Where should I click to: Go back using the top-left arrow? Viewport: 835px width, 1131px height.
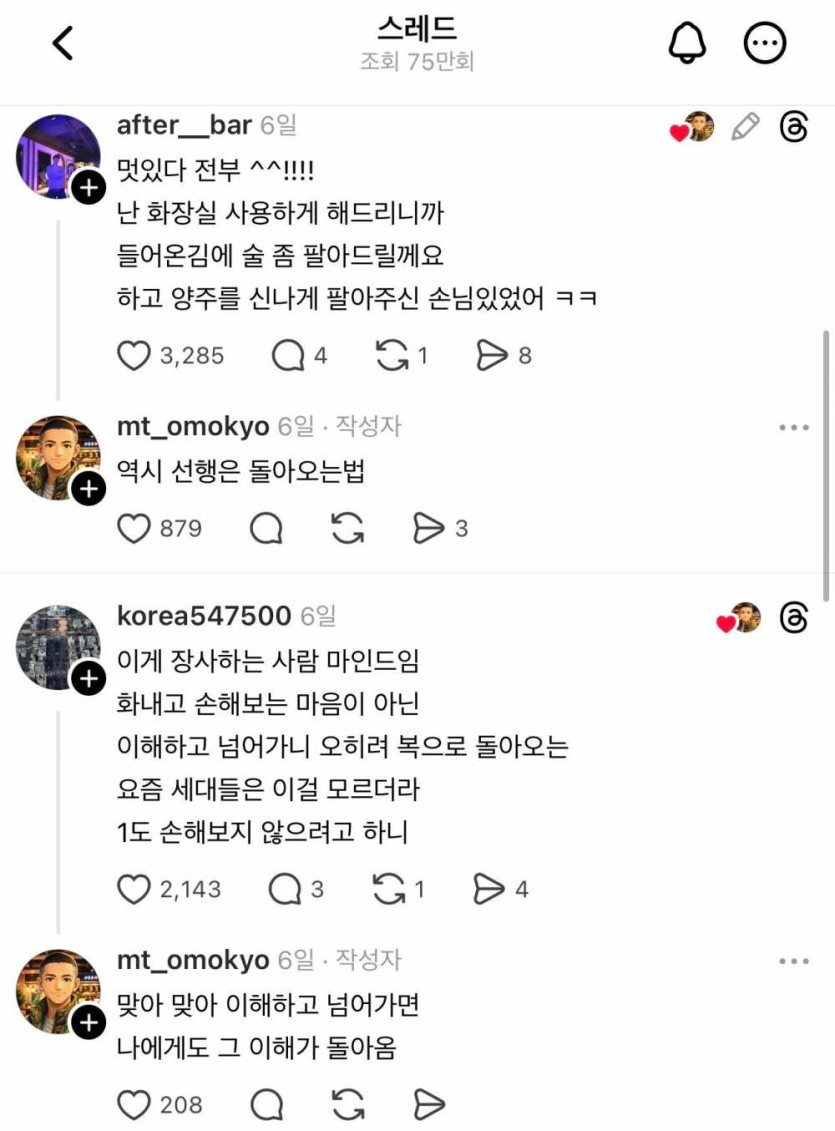tap(63, 43)
